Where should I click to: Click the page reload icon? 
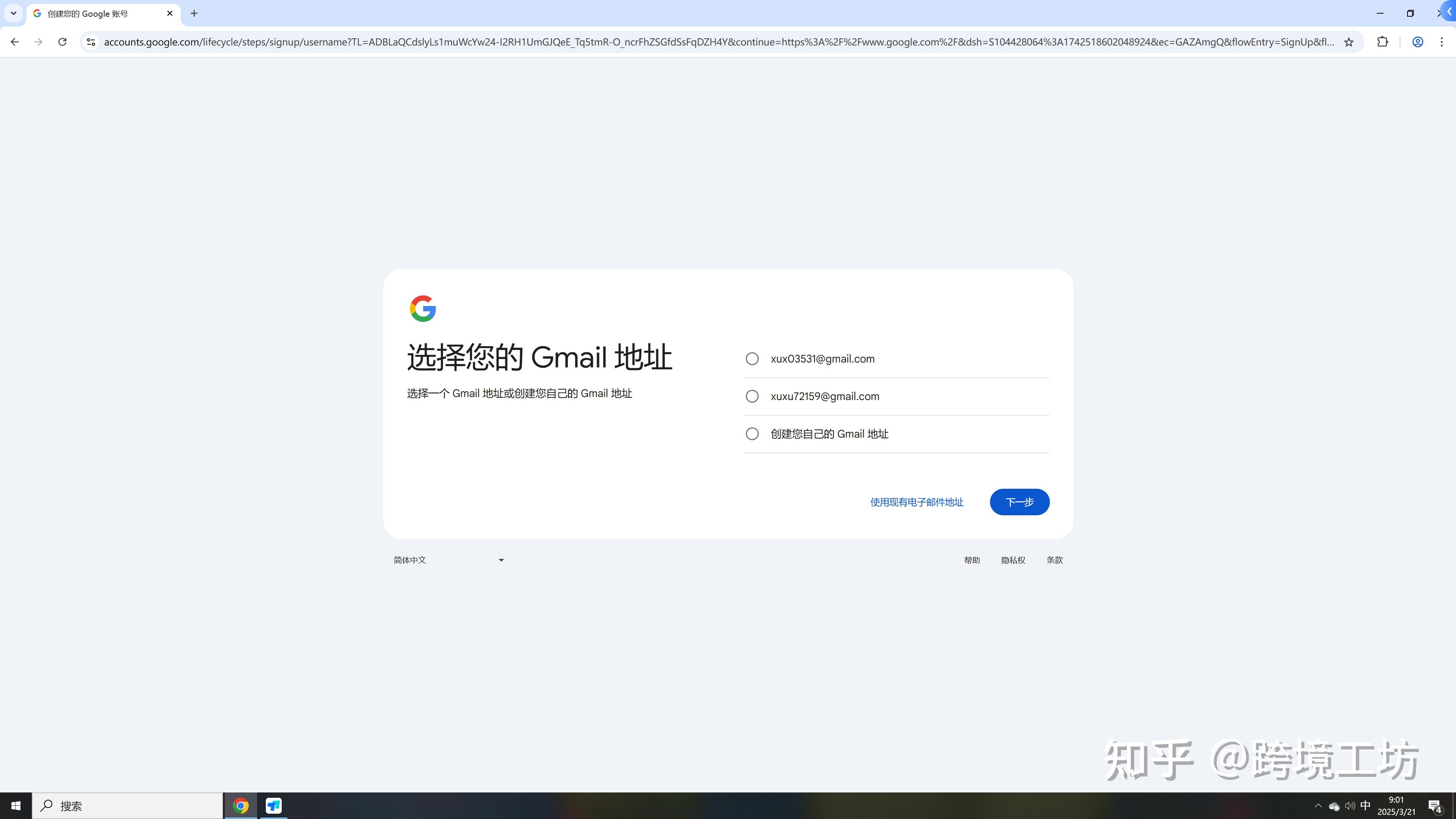[x=62, y=41]
